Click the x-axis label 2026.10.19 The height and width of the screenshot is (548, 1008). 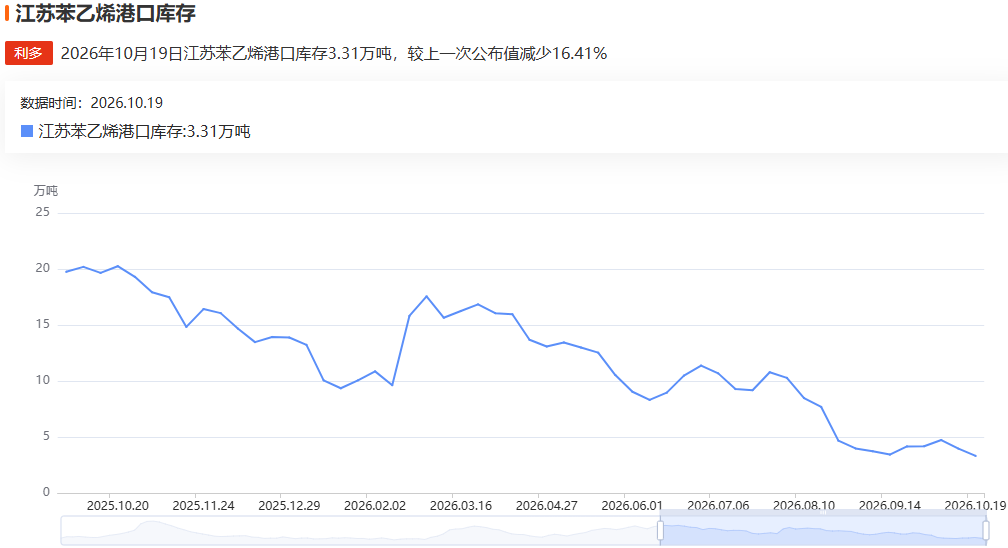pos(975,506)
